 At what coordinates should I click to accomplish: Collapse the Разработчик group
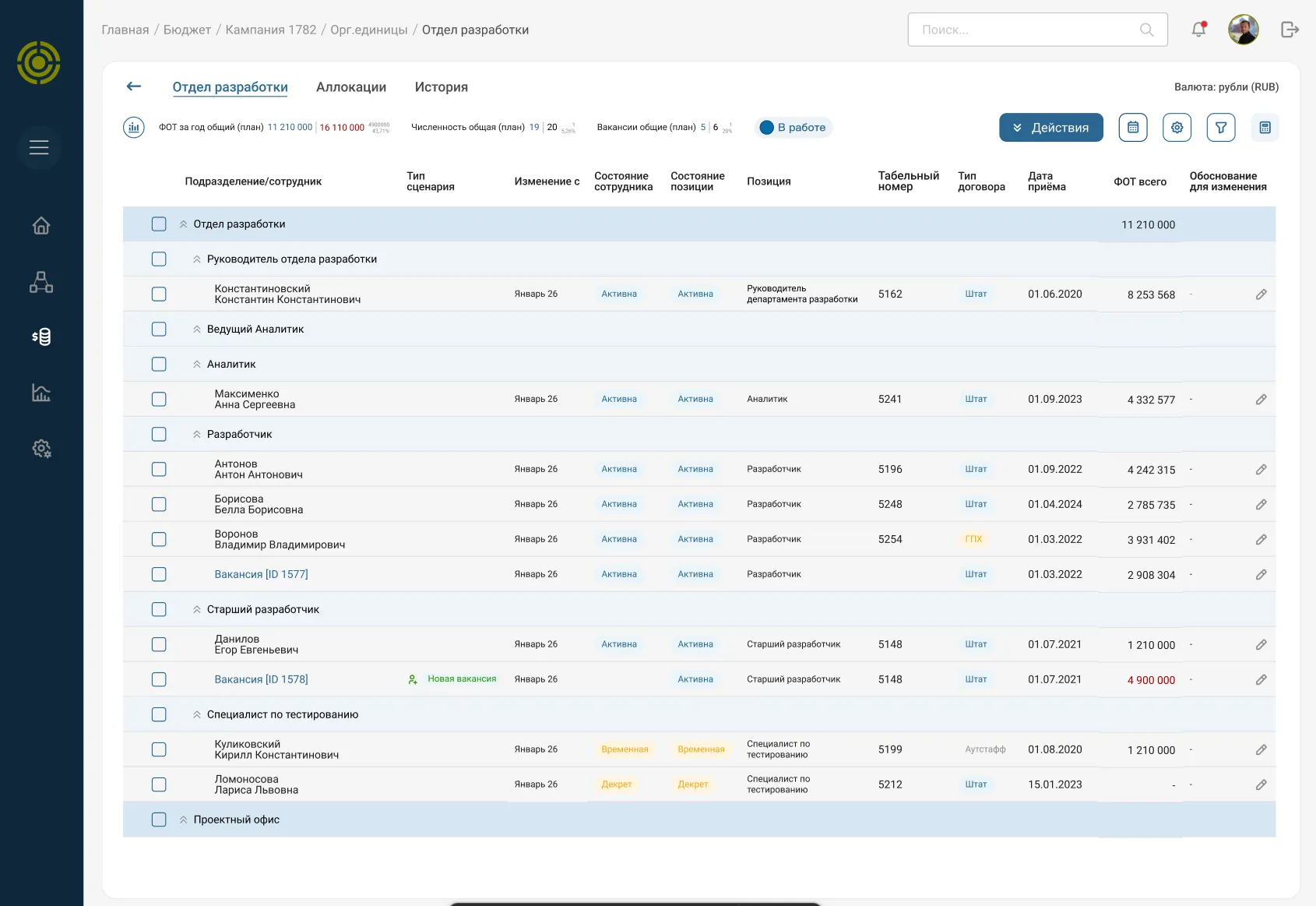pos(197,435)
